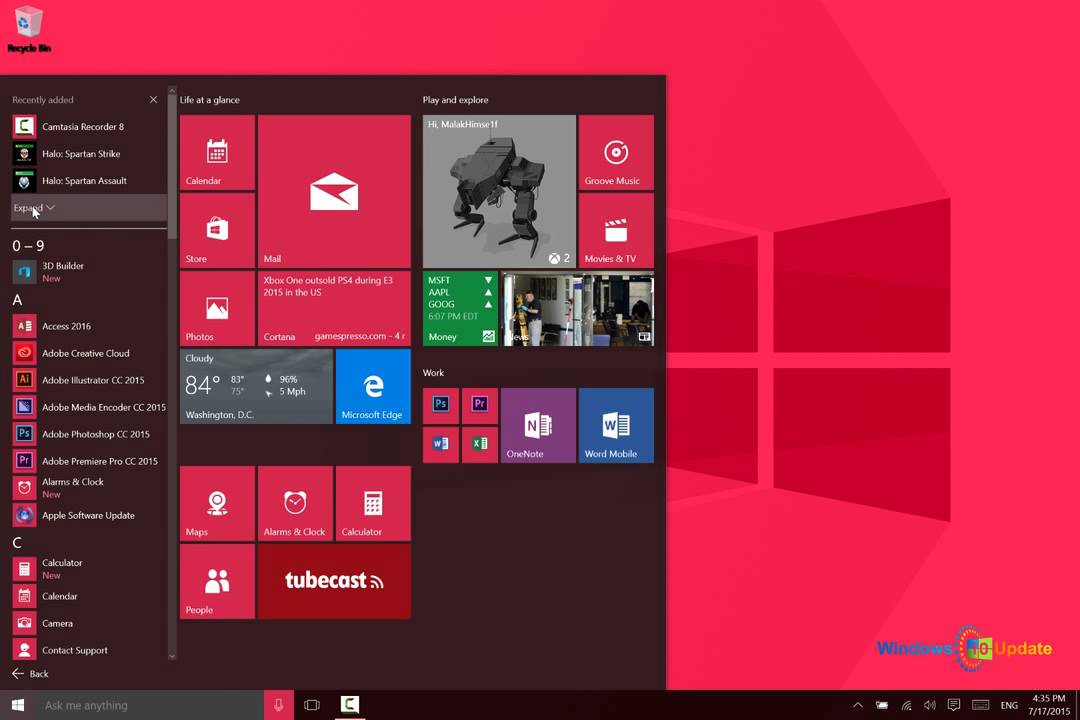Open Calculator in the app list
1080x720 pixels.
(x=89, y=568)
